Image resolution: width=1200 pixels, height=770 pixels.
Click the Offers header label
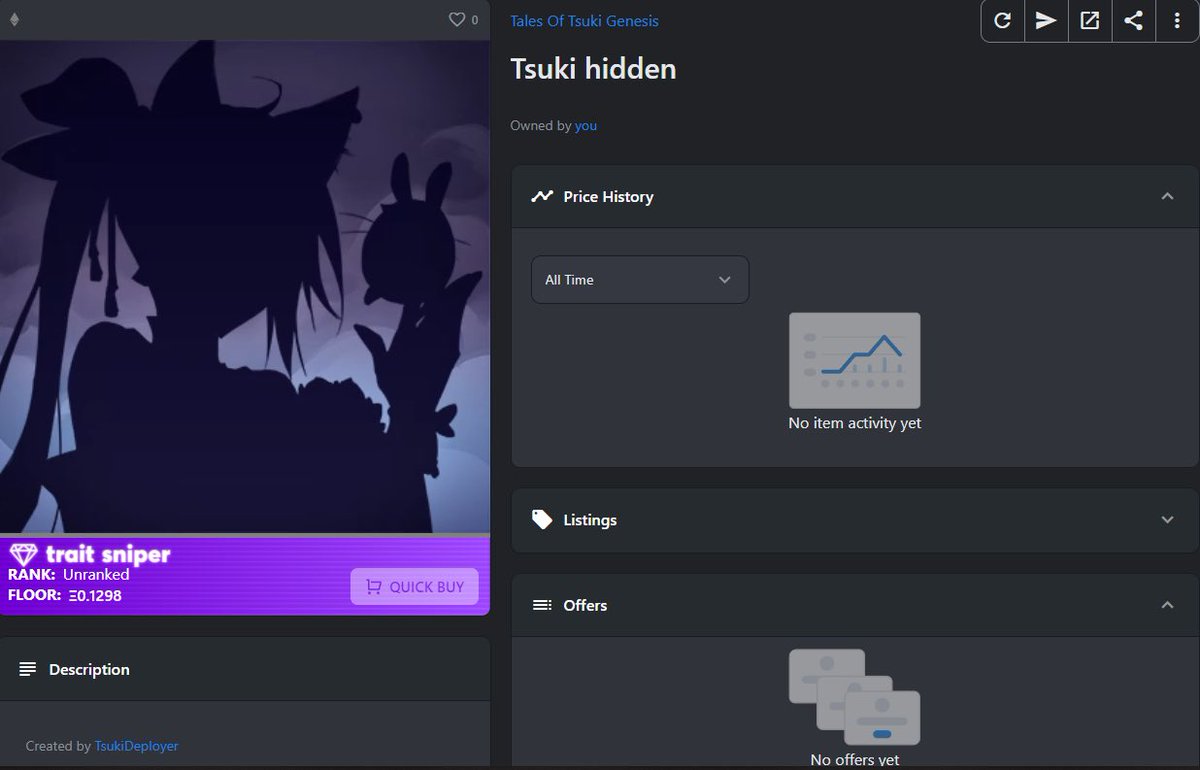click(585, 605)
